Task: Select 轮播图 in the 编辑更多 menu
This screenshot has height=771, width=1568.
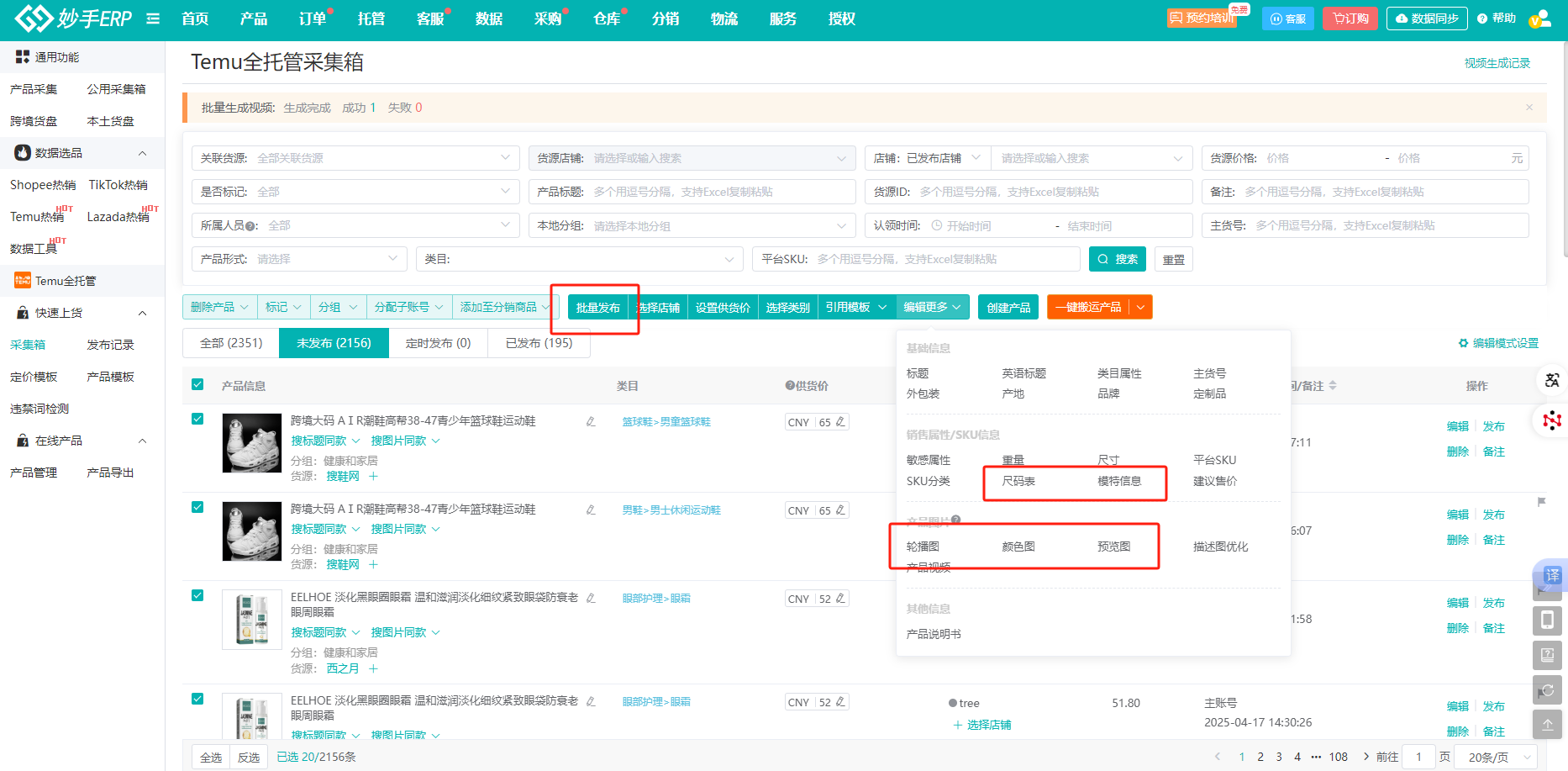Action: (x=923, y=547)
